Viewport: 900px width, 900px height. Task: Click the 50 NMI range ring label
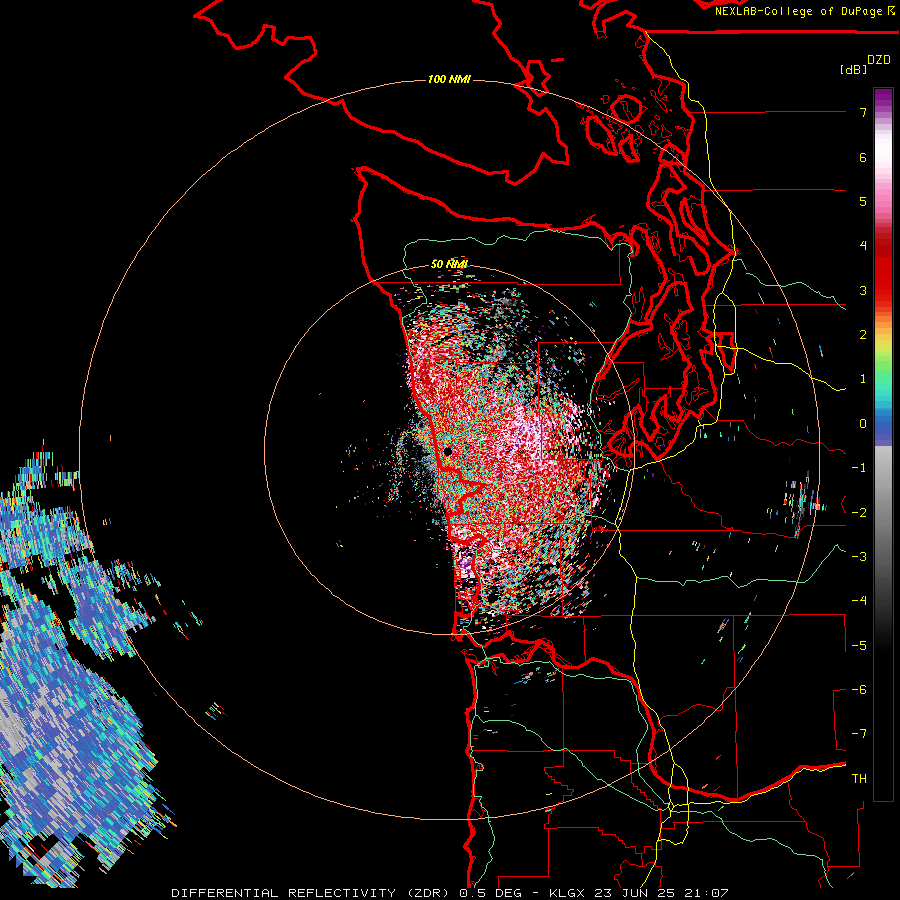pos(449,264)
